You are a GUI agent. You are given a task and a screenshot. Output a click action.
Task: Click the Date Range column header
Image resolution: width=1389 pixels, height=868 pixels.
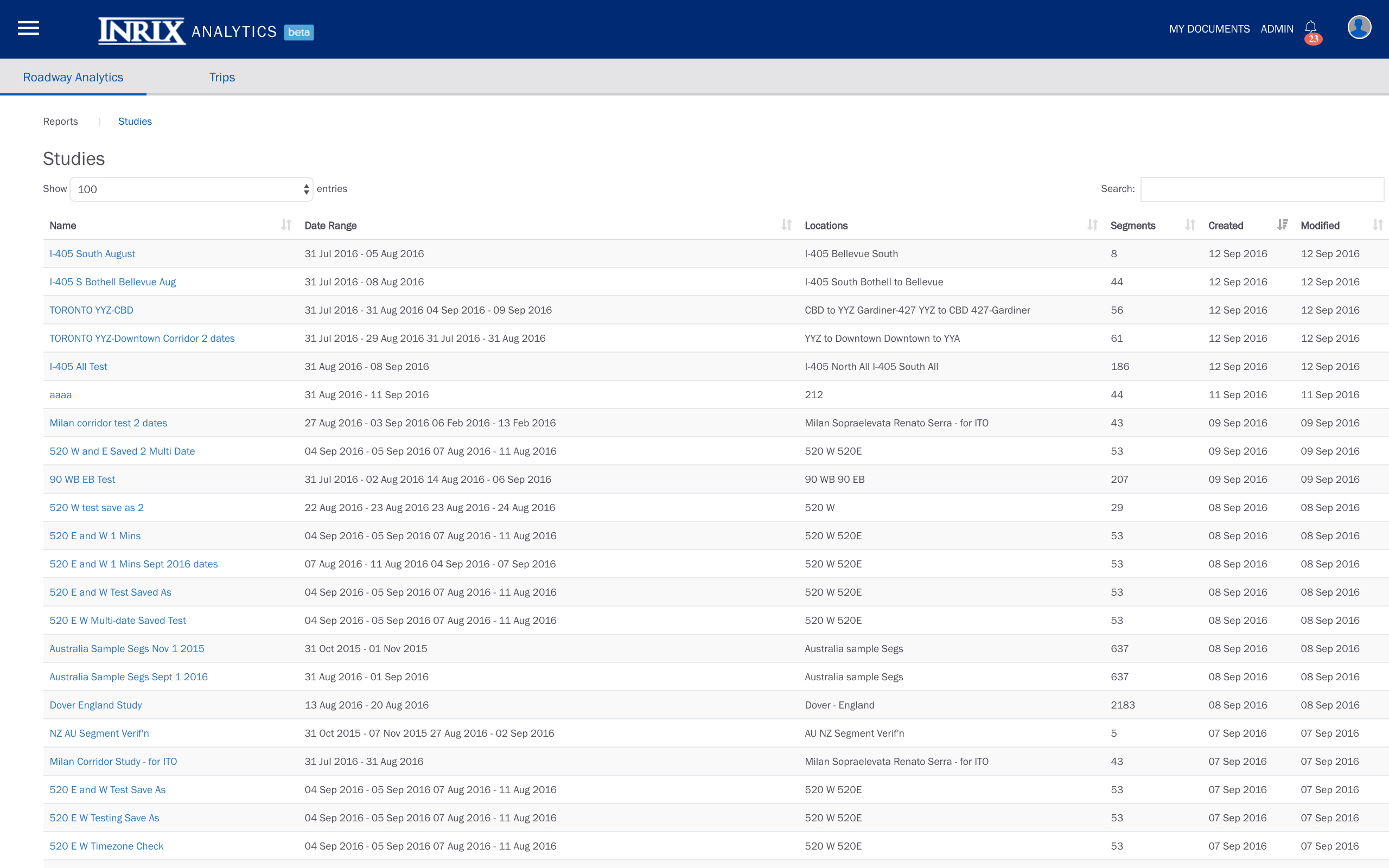(330, 226)
